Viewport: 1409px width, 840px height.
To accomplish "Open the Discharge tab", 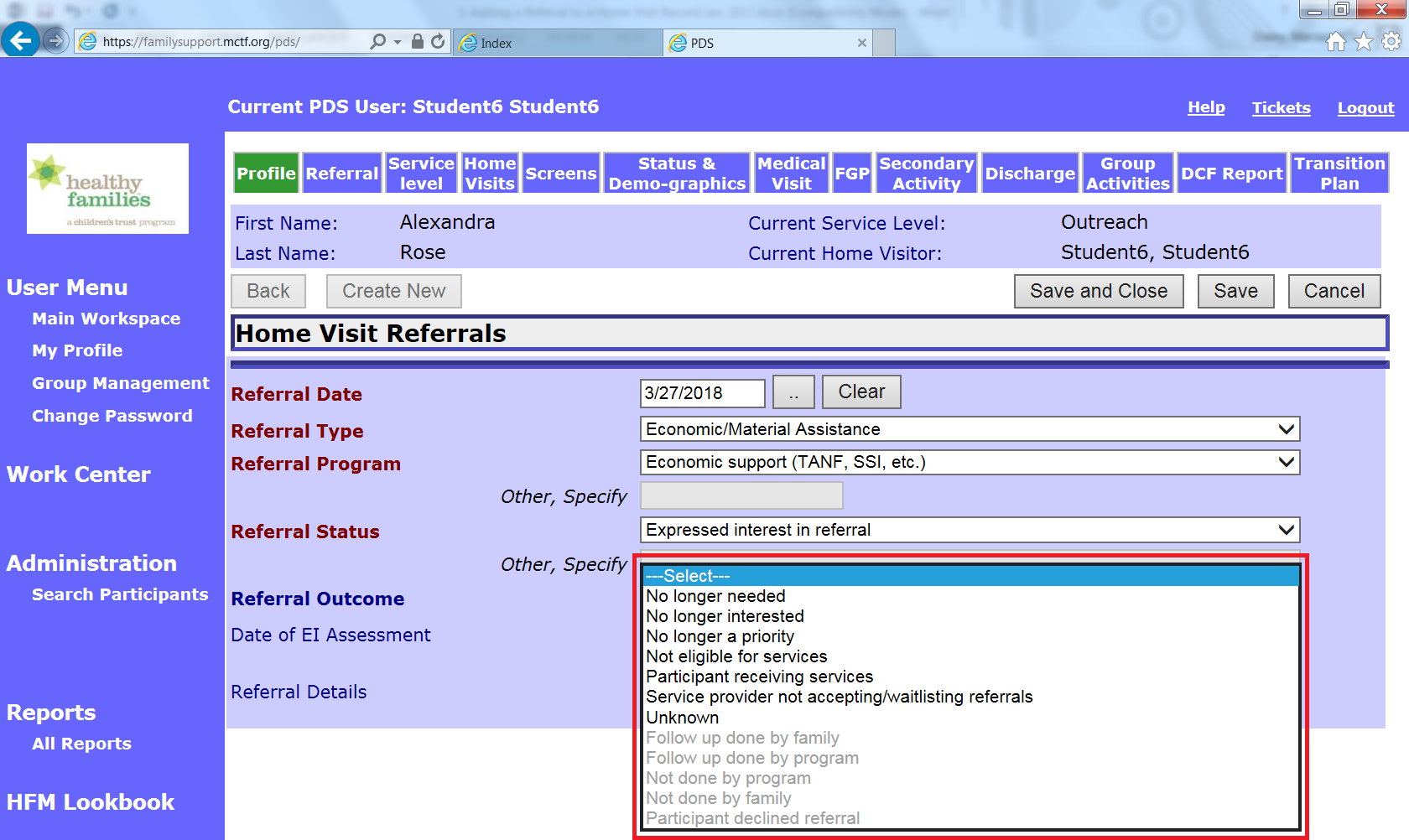I will pyautogui.click(x=1030, y=174).
